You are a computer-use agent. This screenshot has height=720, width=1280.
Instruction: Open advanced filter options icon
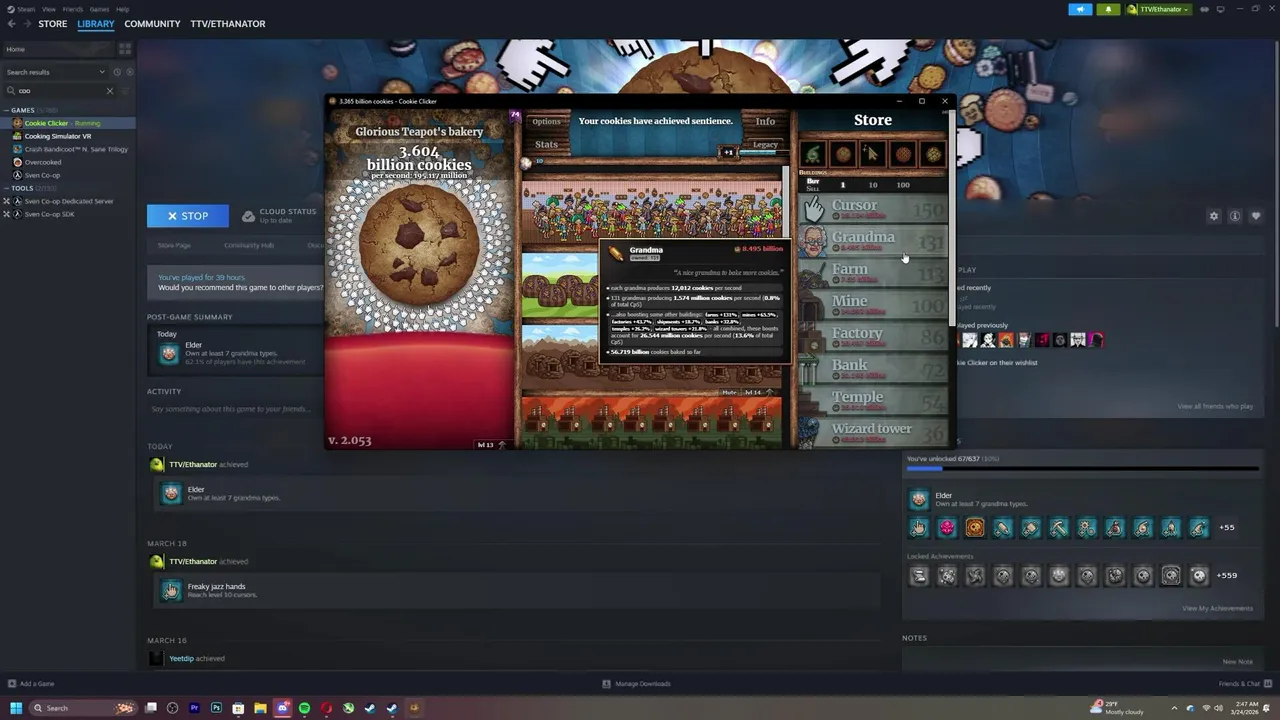point(126,91)
